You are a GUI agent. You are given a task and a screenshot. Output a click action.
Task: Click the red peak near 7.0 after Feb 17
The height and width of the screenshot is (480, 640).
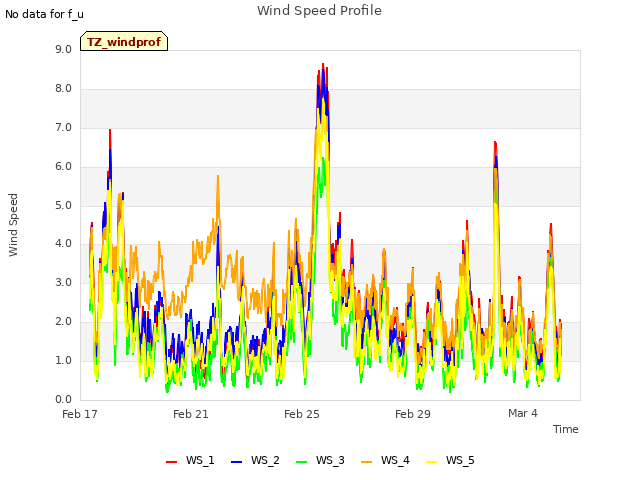tap(110, 131)
